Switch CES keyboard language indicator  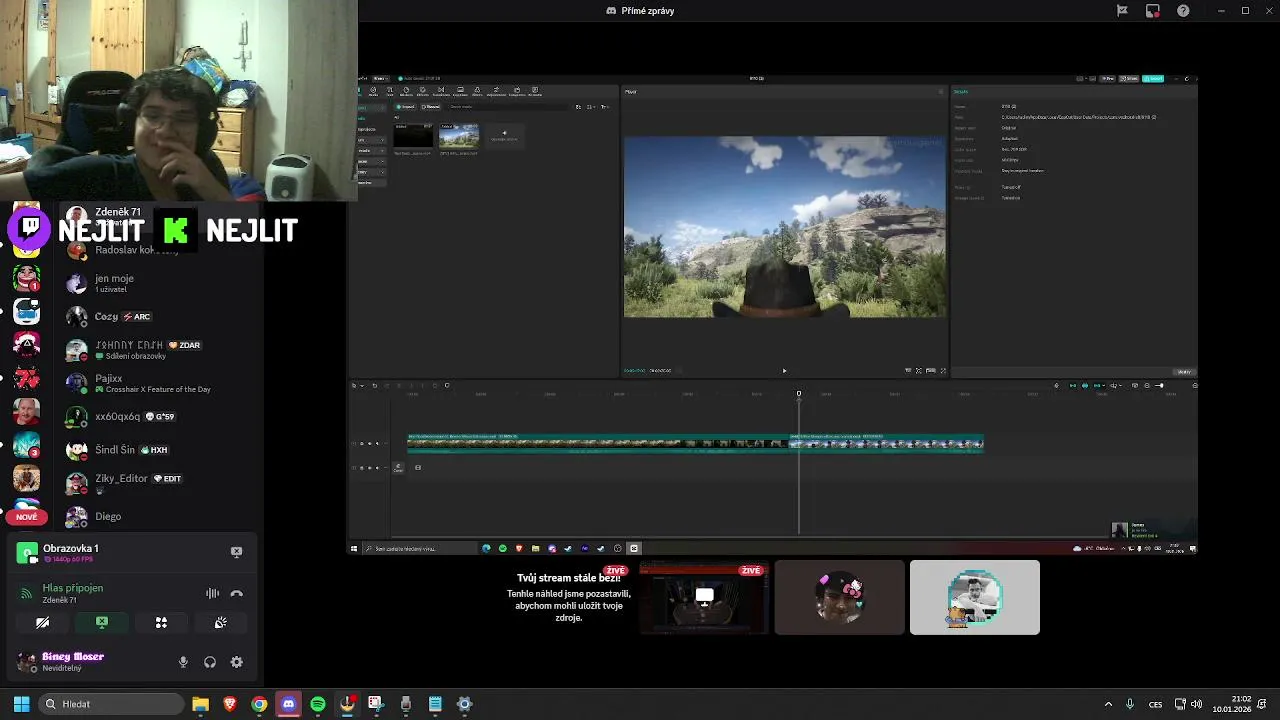[x=1156, y=704]
